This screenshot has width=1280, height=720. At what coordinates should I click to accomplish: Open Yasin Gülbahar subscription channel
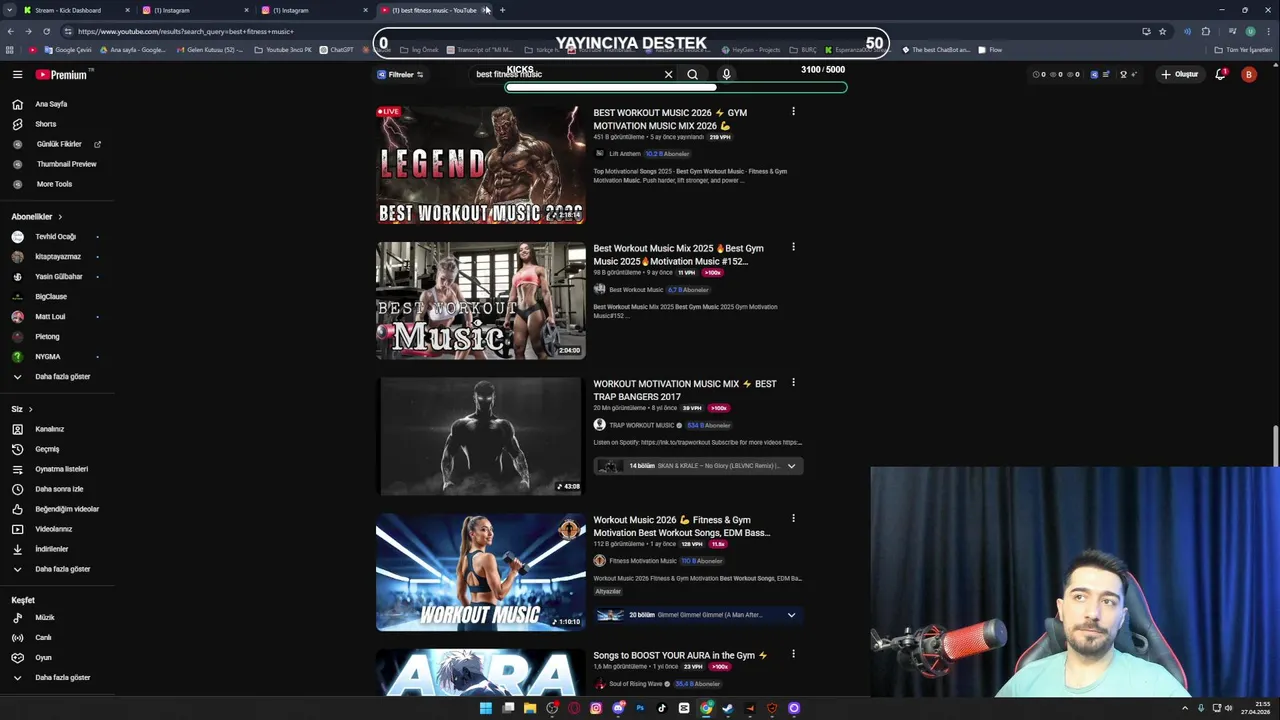point(59,277)
